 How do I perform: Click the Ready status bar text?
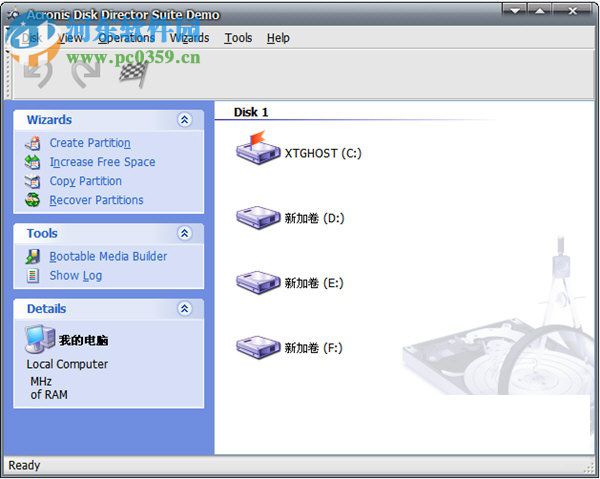(x=24, y=465)
